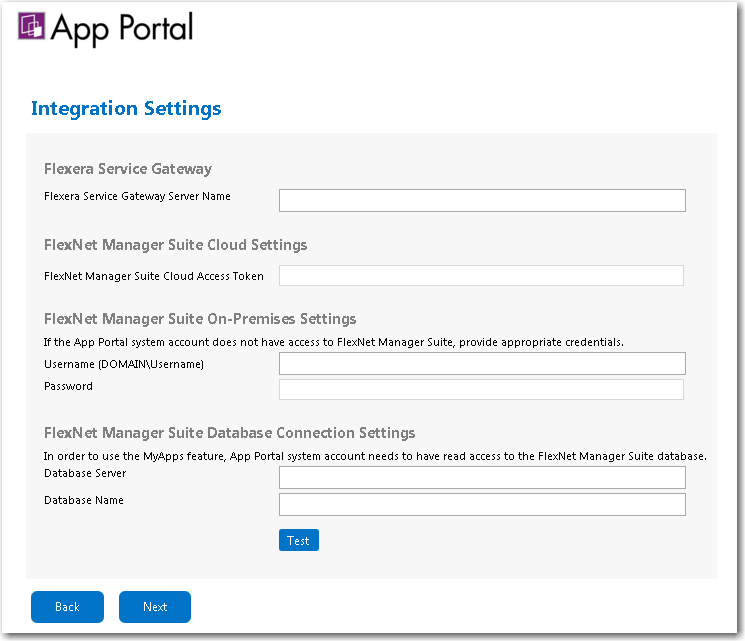Viewport: 745px width, 641px height.
Task: Click the Flexera Service Gateway section heading
Action: (128, 169)
